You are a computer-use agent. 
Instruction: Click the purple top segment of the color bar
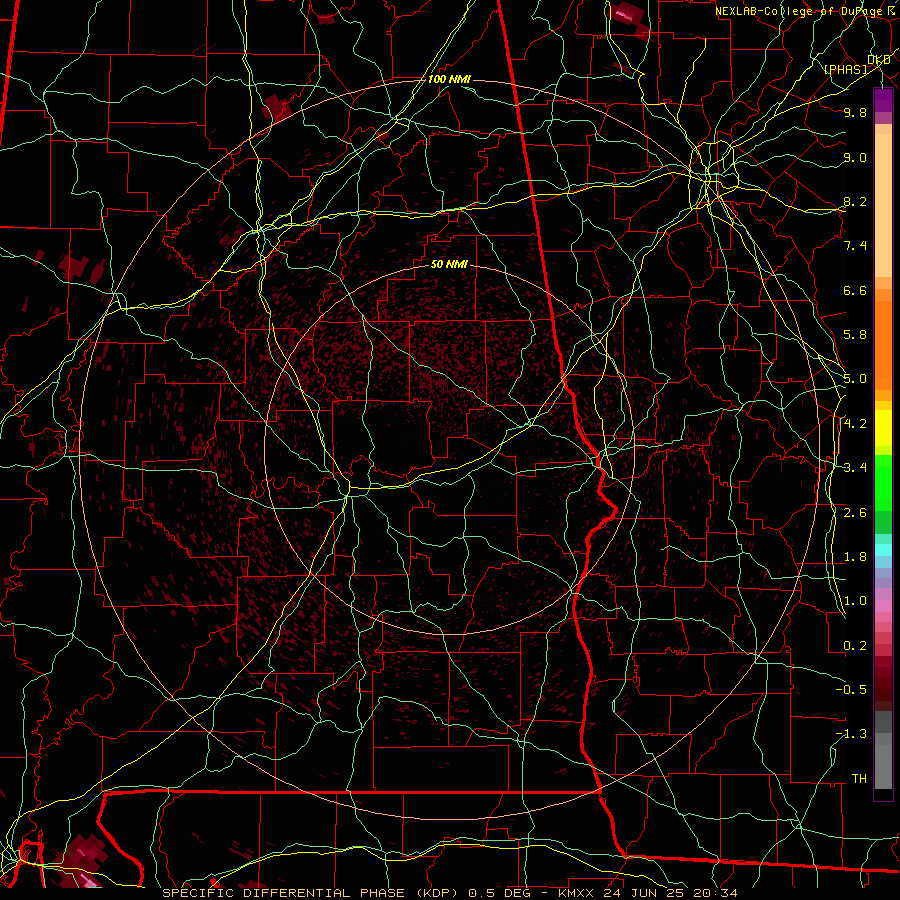[883, 100]
